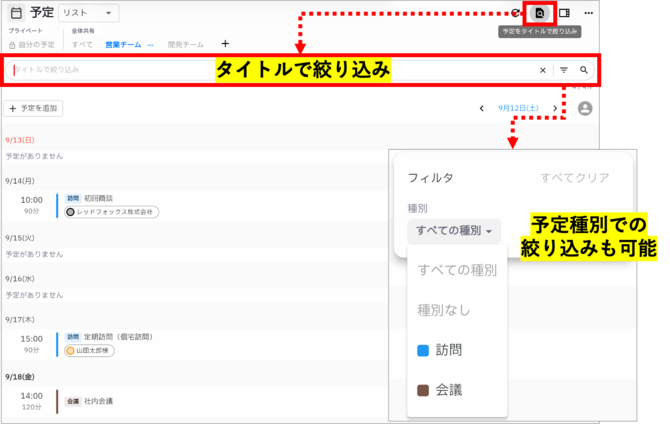Viewport: 670px width, 424px height.
Task: Choose 種別なし from the dropdown list
Action: pos(457,310)
